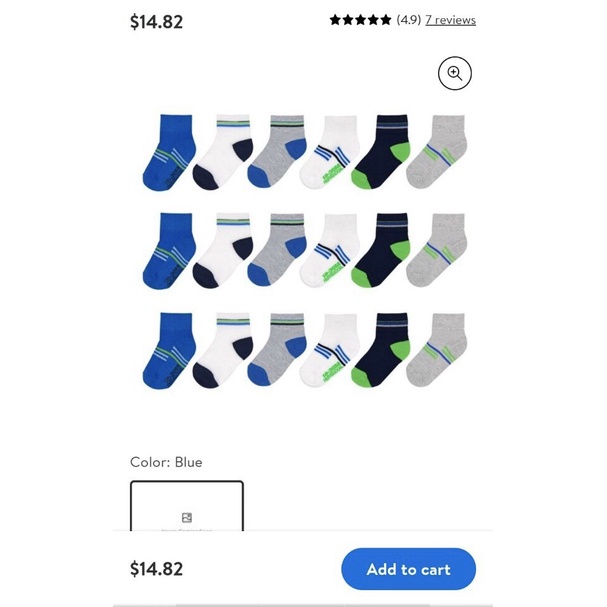This screenshot has height=607, width=607.
Task: Add the socks to cart
Action: tap(408, 569)
